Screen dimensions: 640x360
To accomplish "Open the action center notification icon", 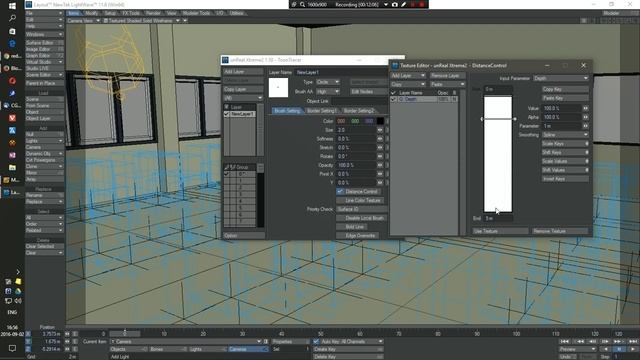I will pos(12,349).
